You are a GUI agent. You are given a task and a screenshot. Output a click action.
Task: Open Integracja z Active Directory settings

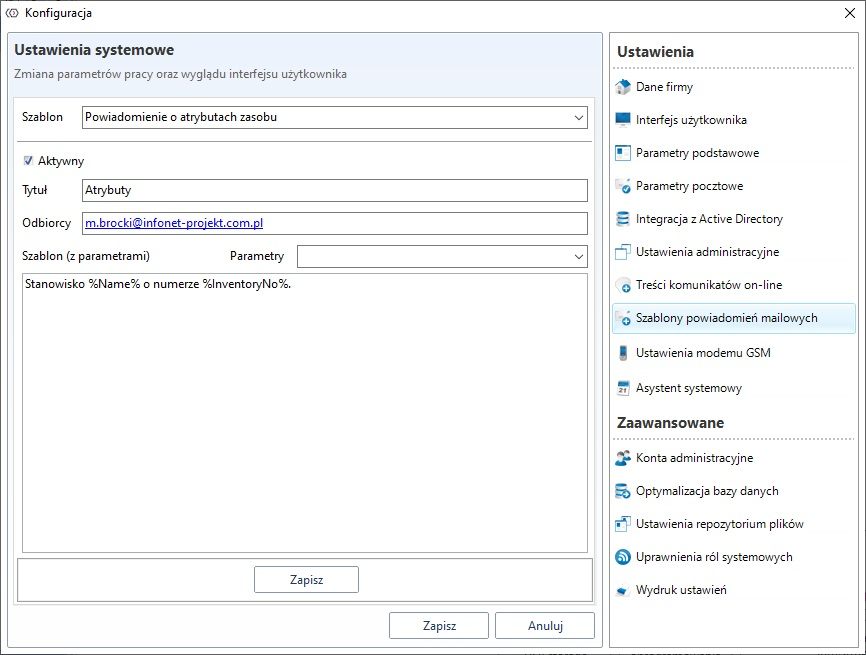pyautogui.click(x=709, y=219)
